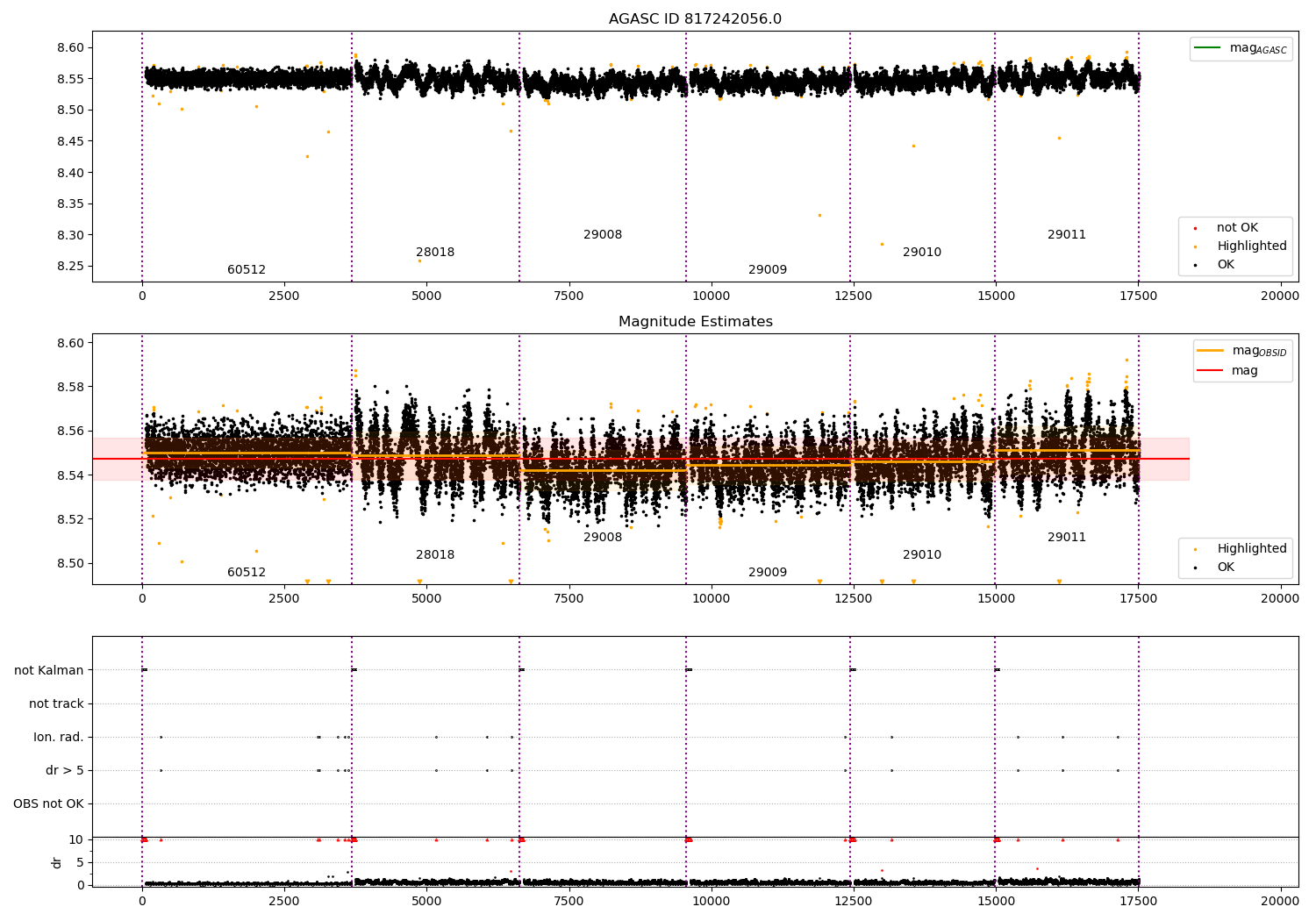Click the 8.60 tick of Magnitude Estimates plot
The width and height of the screenshot is (1316, 921).
(69, 343)
